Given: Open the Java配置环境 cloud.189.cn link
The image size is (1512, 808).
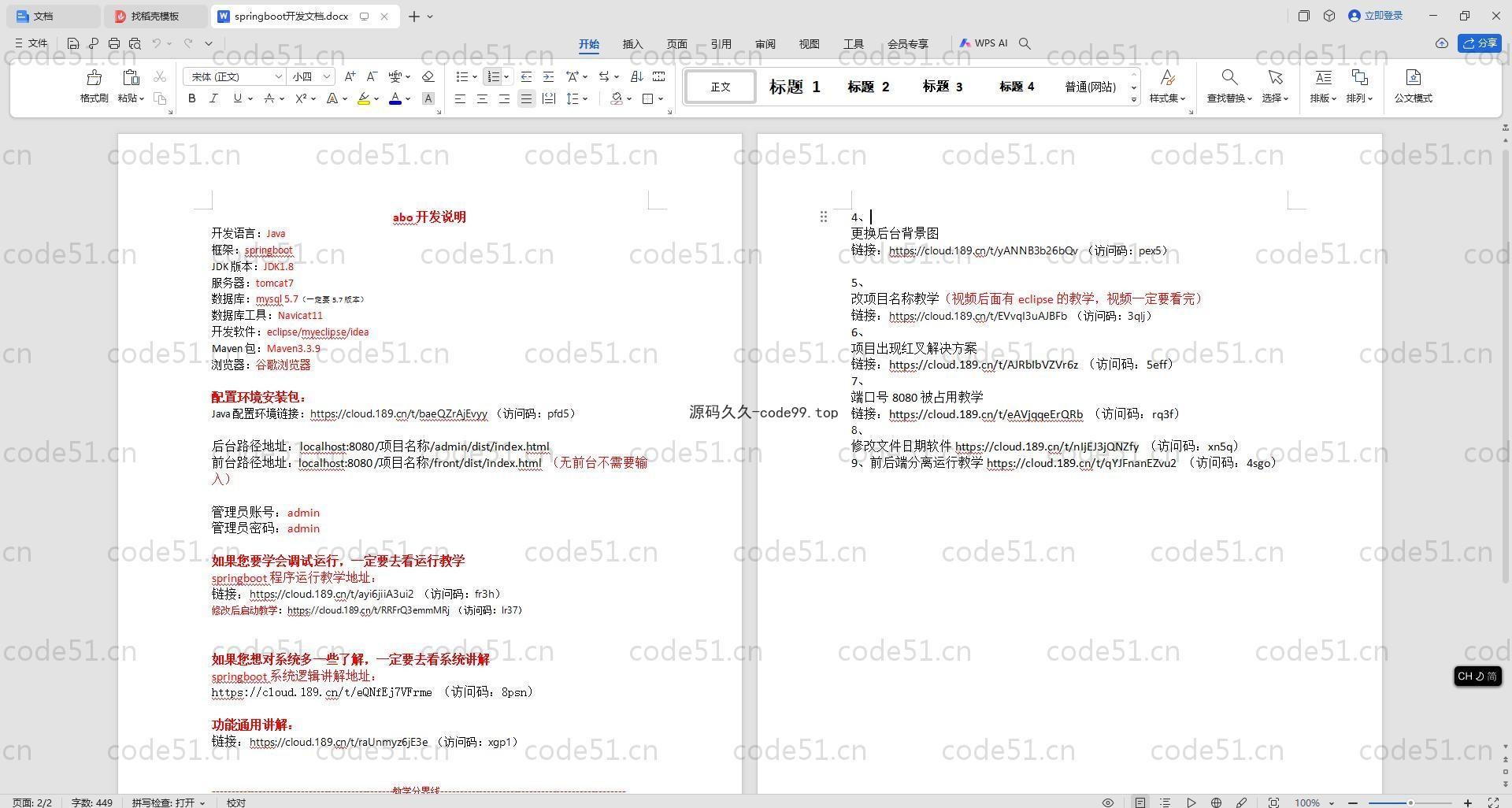Looking at the screenshot, I should tap(398, 413).
